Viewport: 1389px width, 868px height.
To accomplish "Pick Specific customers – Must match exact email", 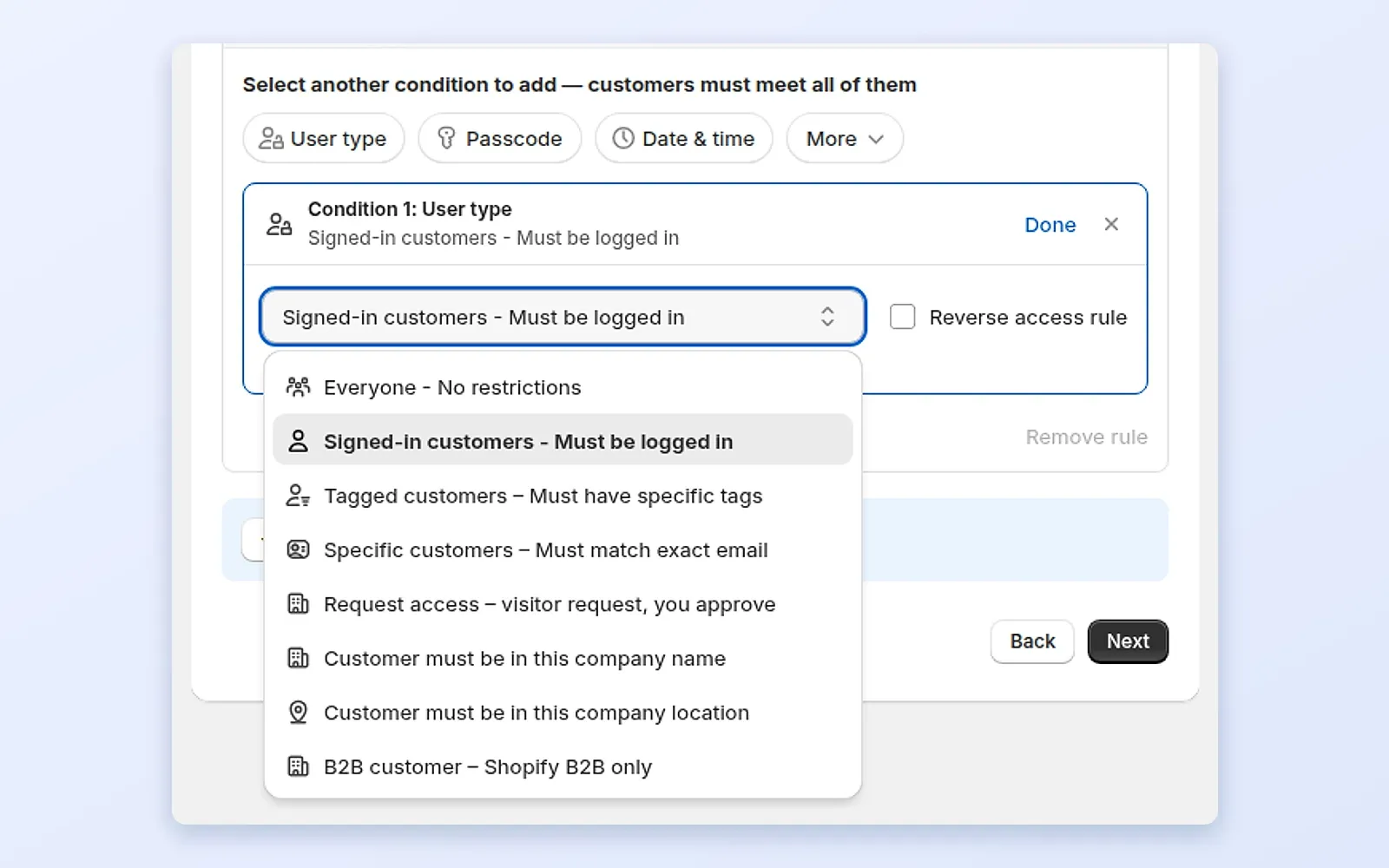I will pos(563,550).
